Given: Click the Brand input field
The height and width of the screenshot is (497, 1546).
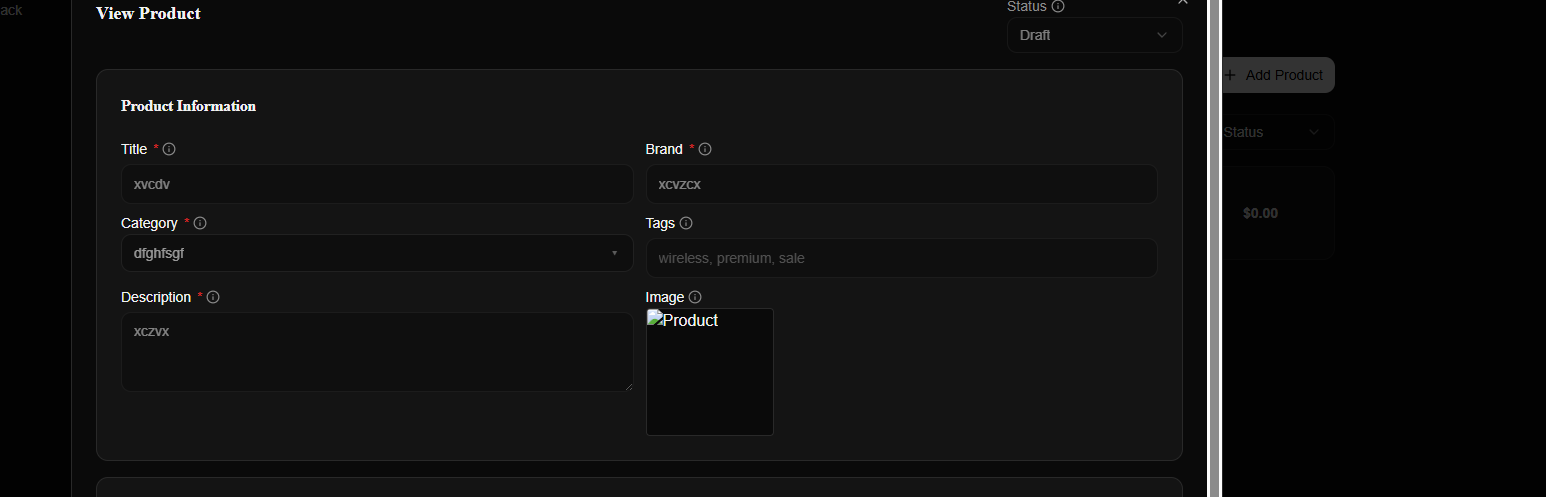Looking at the screenshot, I should 900,184.
